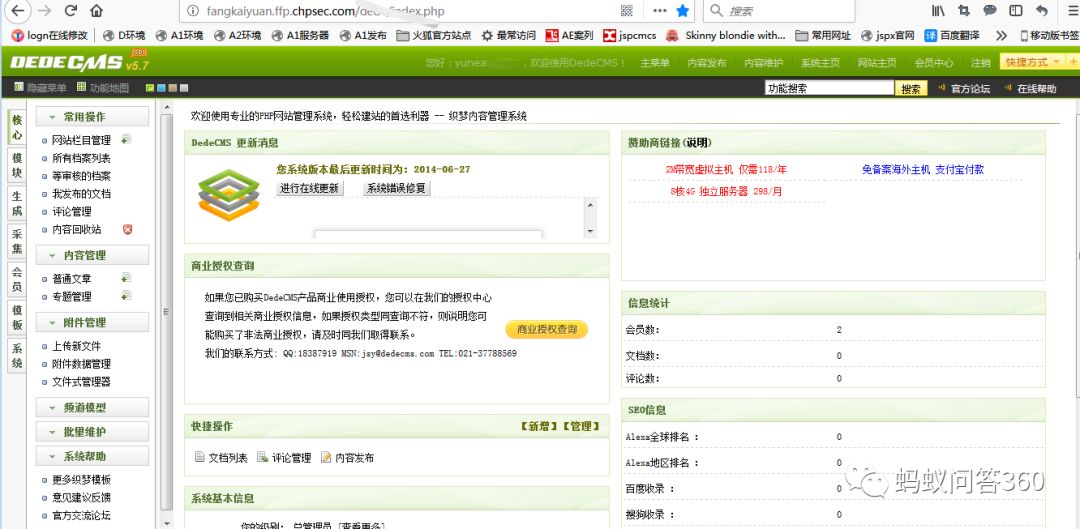
Task: Open the browser home page icon
Action: point(96,10)
